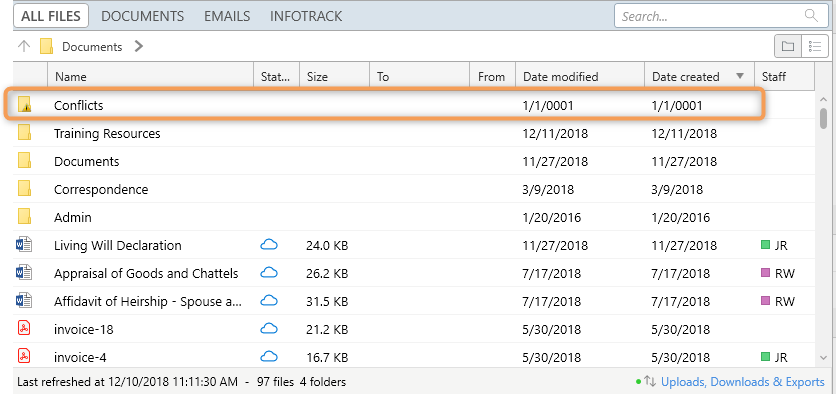Open the EMAILS tab

227,16
